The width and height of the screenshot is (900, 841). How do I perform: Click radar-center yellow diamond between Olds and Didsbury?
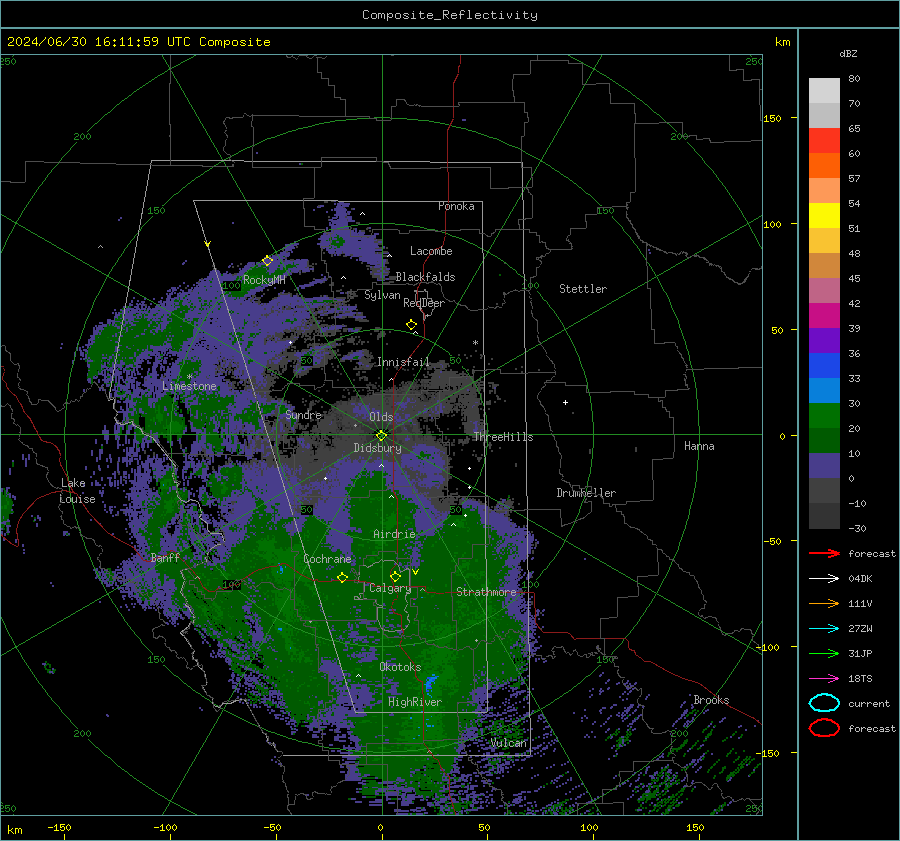pyautogui.click(x=382, y=435)
